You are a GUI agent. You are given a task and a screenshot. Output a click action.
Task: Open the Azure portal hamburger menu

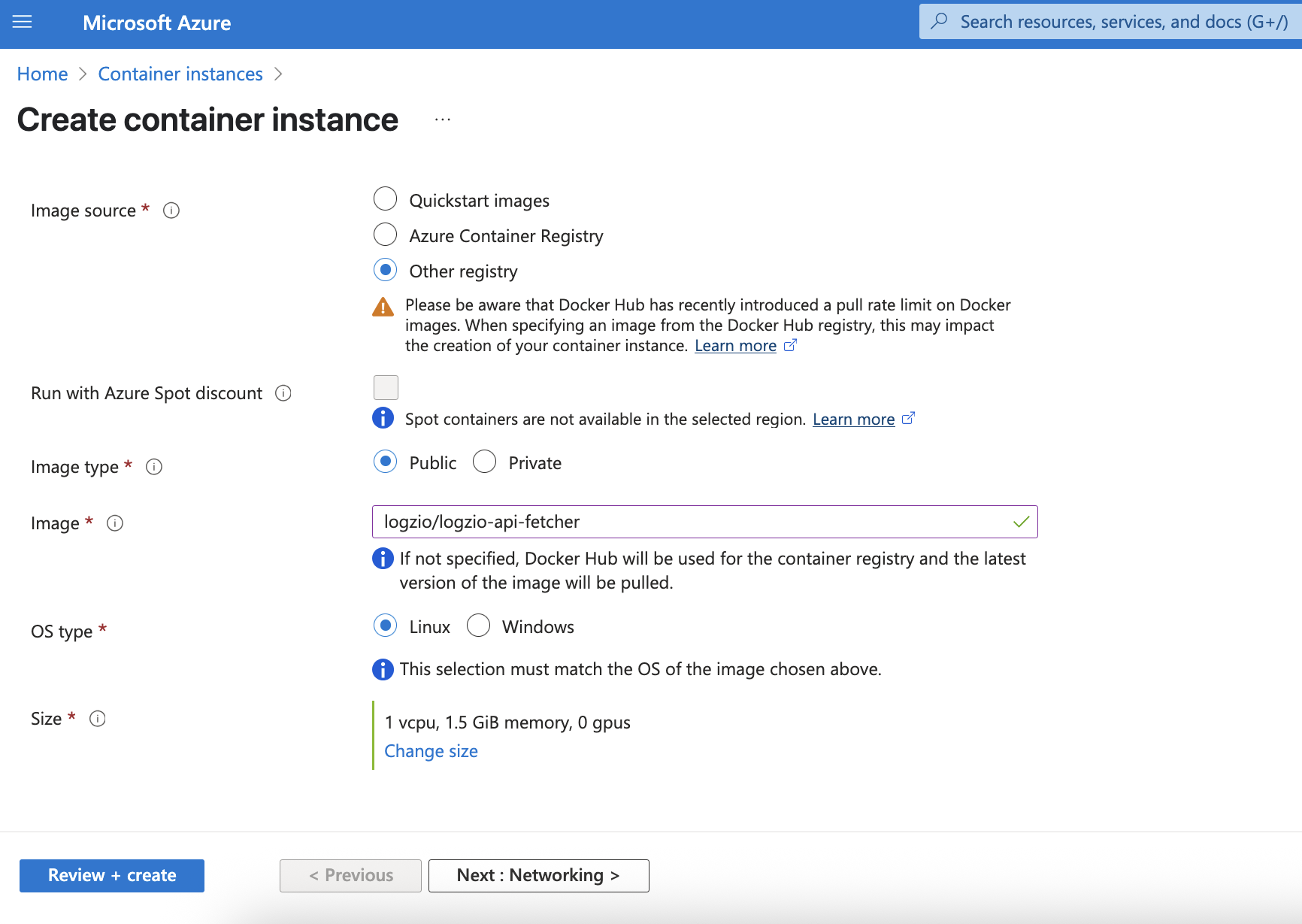tap(23, 23)
